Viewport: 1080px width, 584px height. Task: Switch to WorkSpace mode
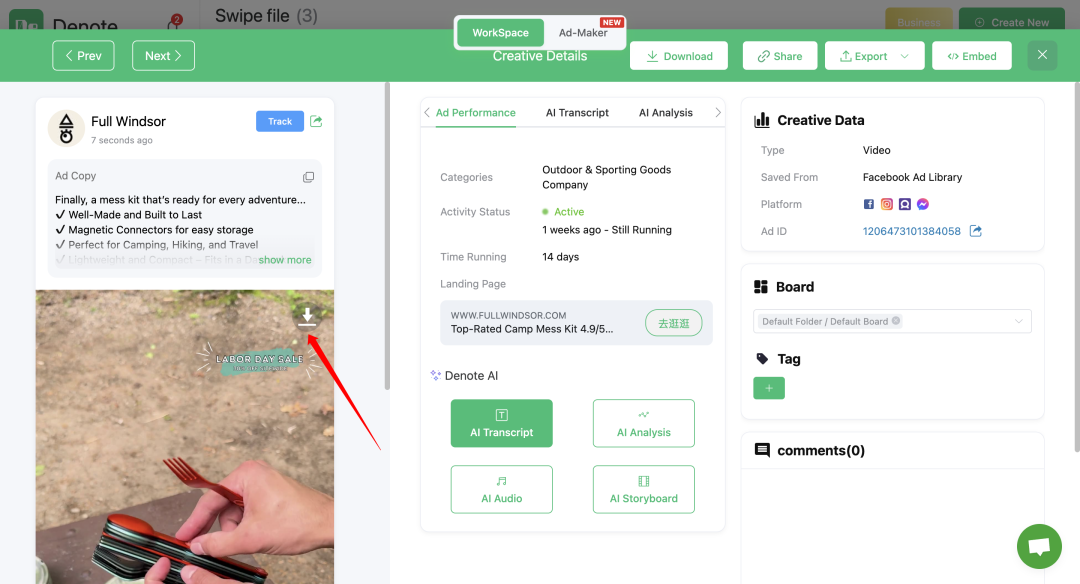pos(501,32)
